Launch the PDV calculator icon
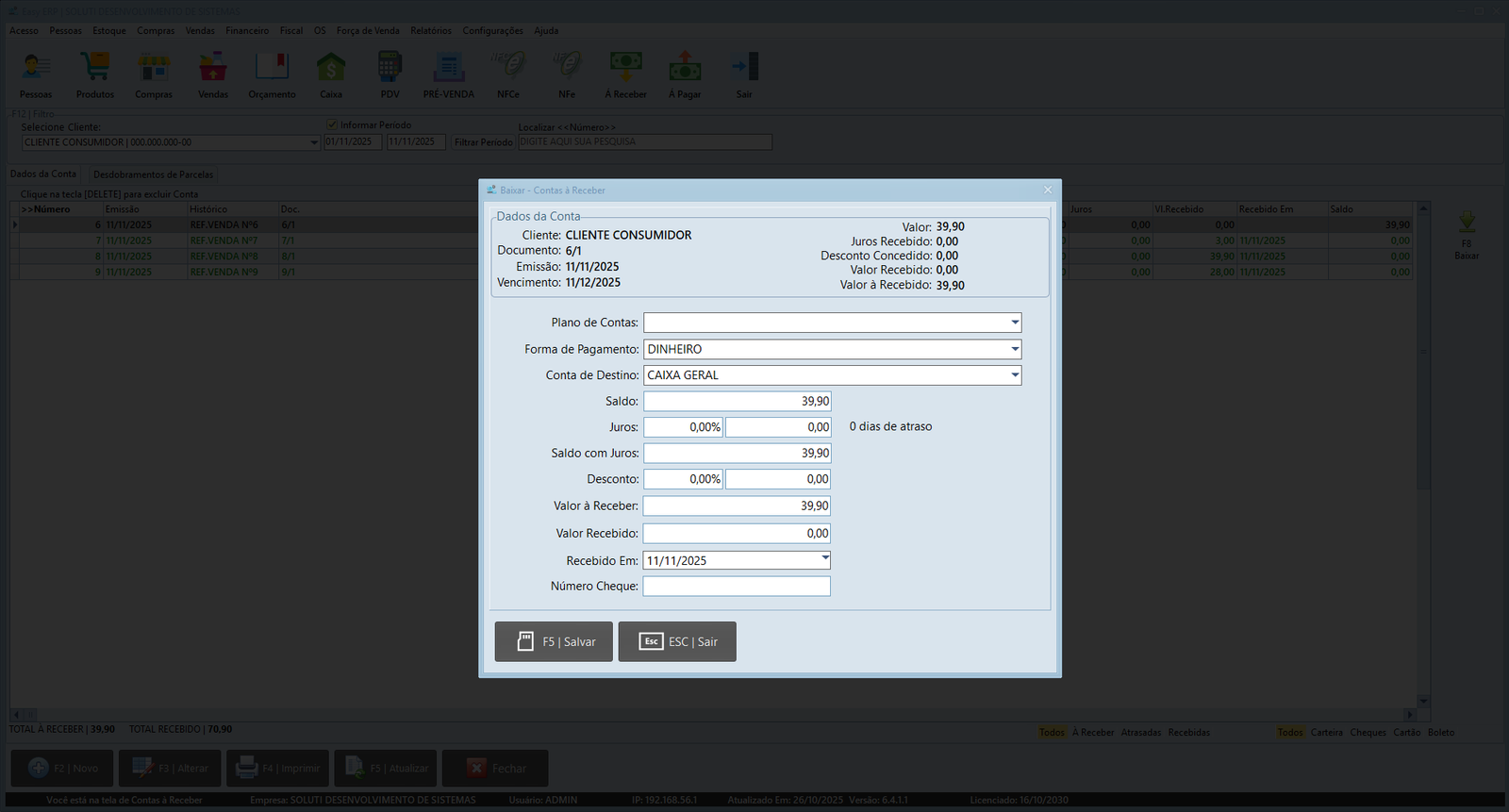 (390, 68)
